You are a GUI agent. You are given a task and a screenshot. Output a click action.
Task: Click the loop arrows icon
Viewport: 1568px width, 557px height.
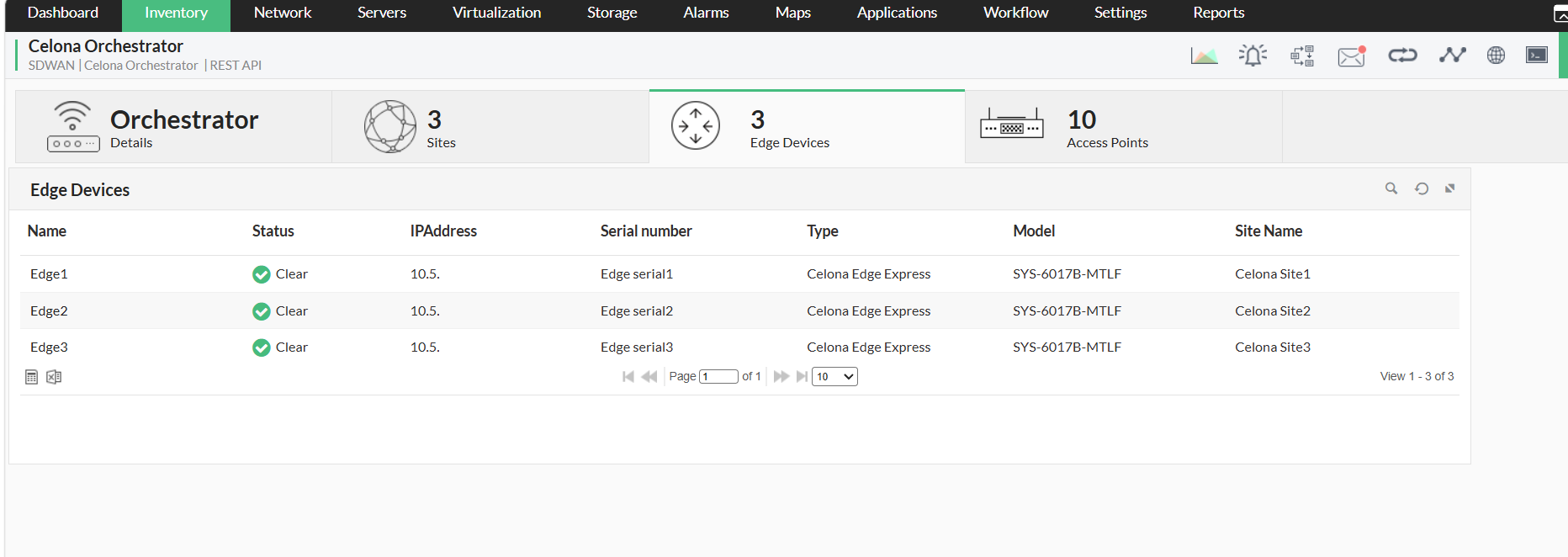[x=1402, y=56]
